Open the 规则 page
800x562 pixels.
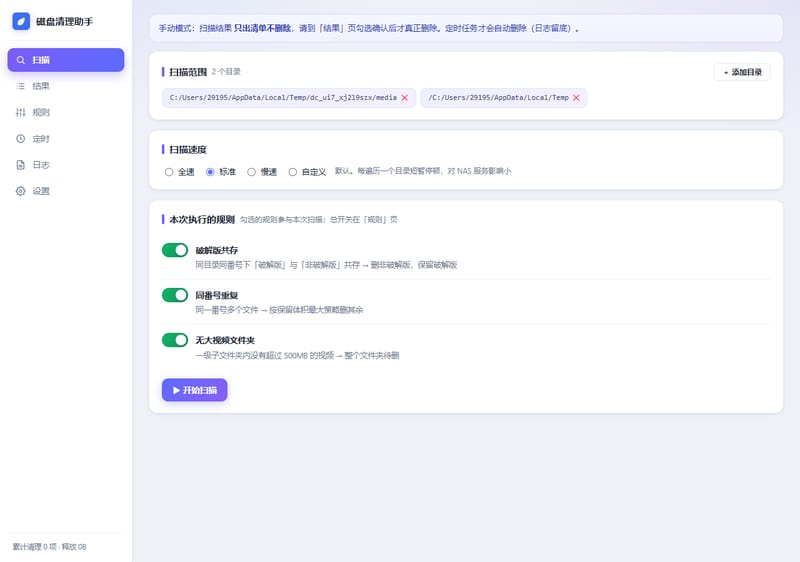[66, 112]
